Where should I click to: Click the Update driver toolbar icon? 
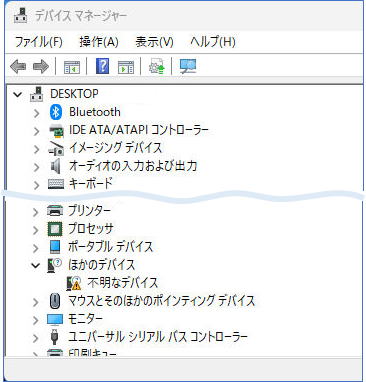(x=157, y=66)
